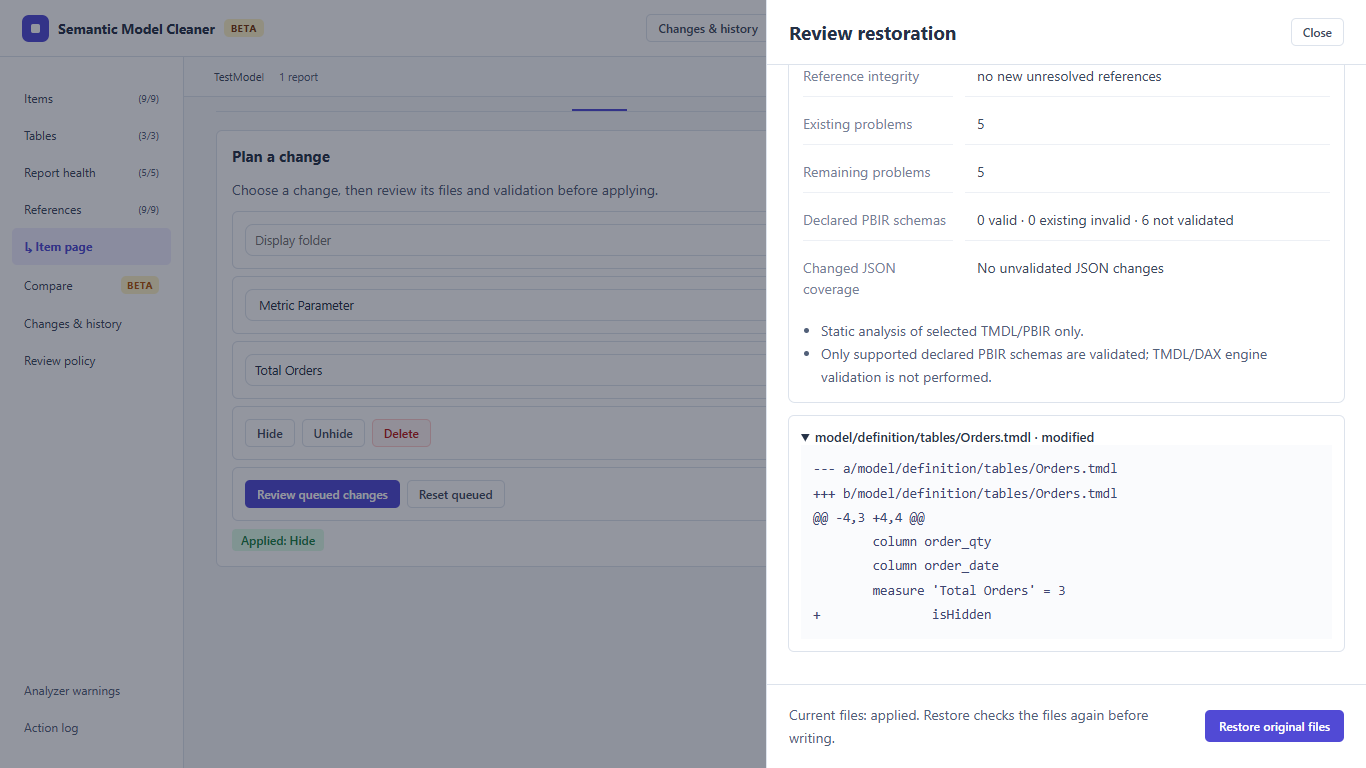Click the 'column order_qty' diff line
Image resolution: width=1366 pixels, height=768 pixels.
pyautogui.click(x=932, y=542)
